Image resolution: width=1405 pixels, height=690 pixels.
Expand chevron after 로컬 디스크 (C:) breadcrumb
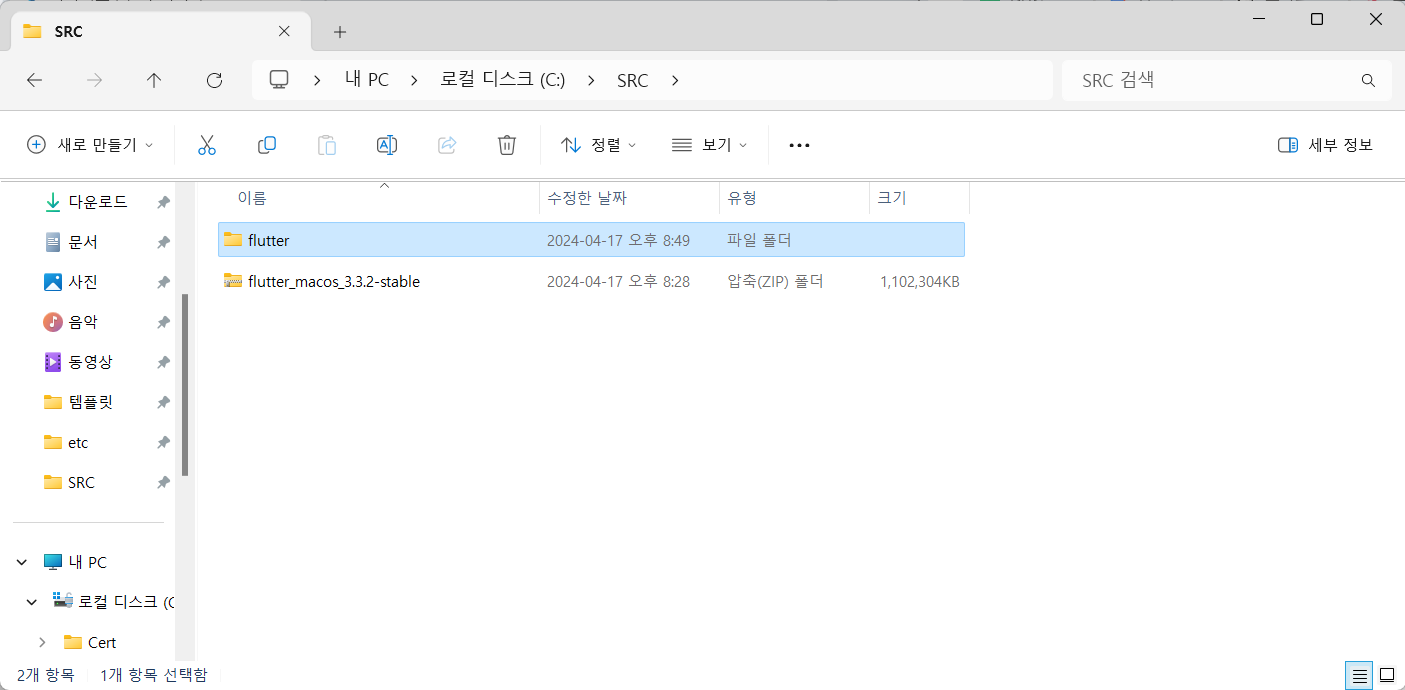(x=591, y=81)
